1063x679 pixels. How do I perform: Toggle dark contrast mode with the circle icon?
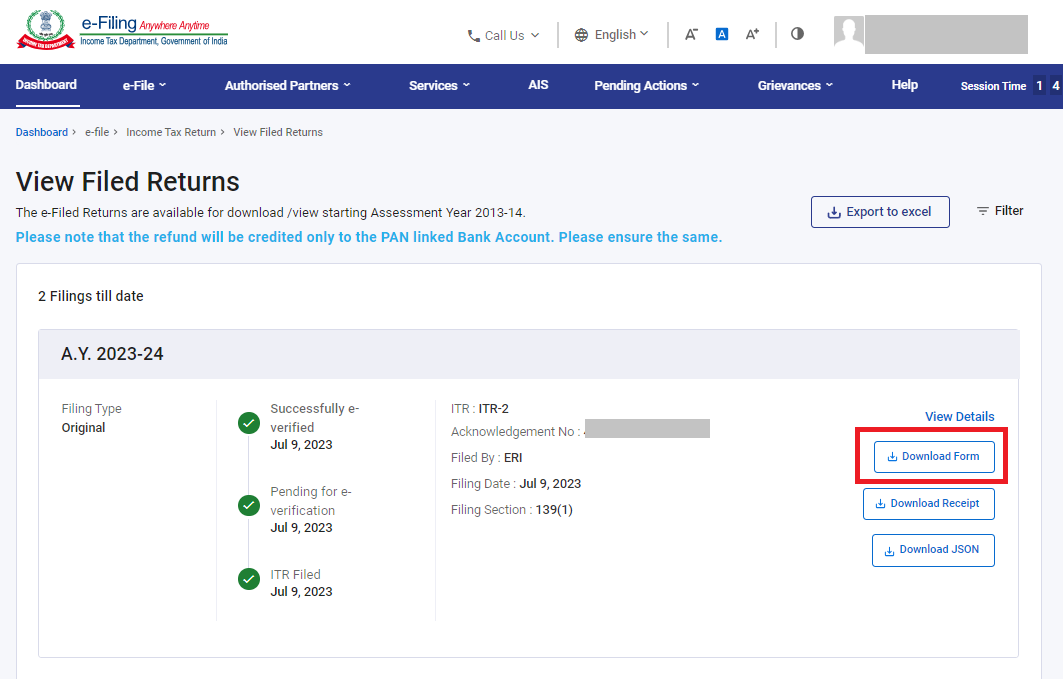[797, 33]
